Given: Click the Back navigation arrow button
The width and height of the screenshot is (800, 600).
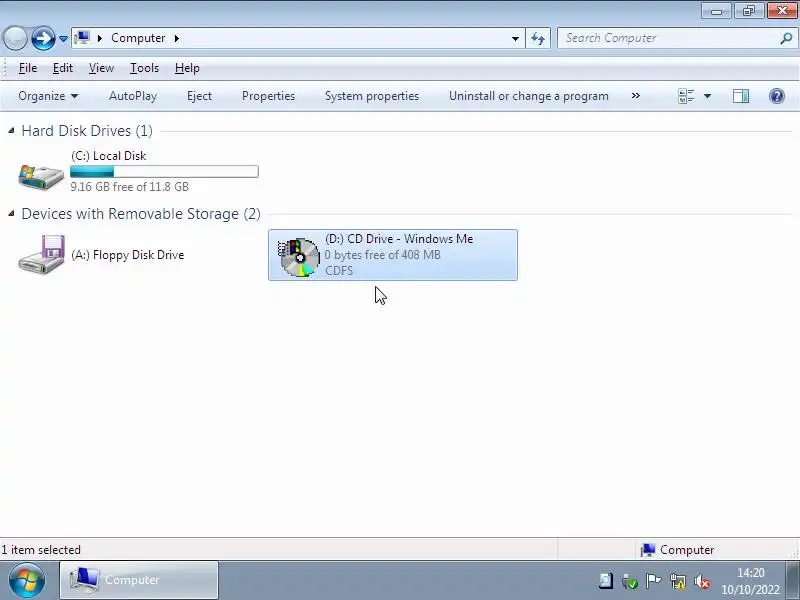Looking at the screenshot, I should tap(15, 38).
